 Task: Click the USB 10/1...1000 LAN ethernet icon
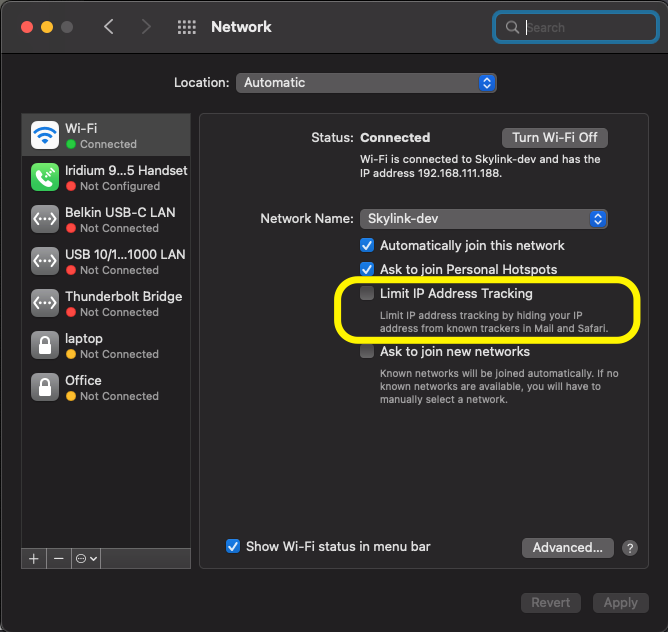[45, 261]
